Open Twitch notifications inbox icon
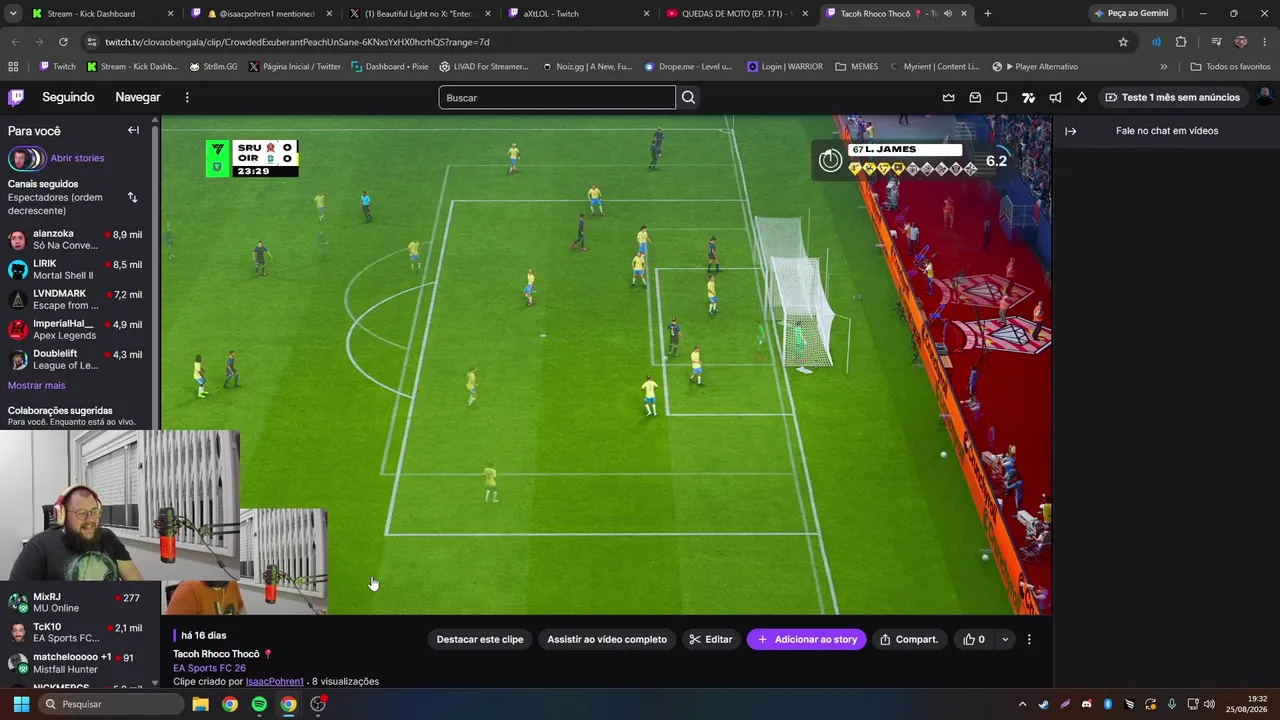Image resolution: width=1280 pixels, height=720 pixels. [975, 97]
